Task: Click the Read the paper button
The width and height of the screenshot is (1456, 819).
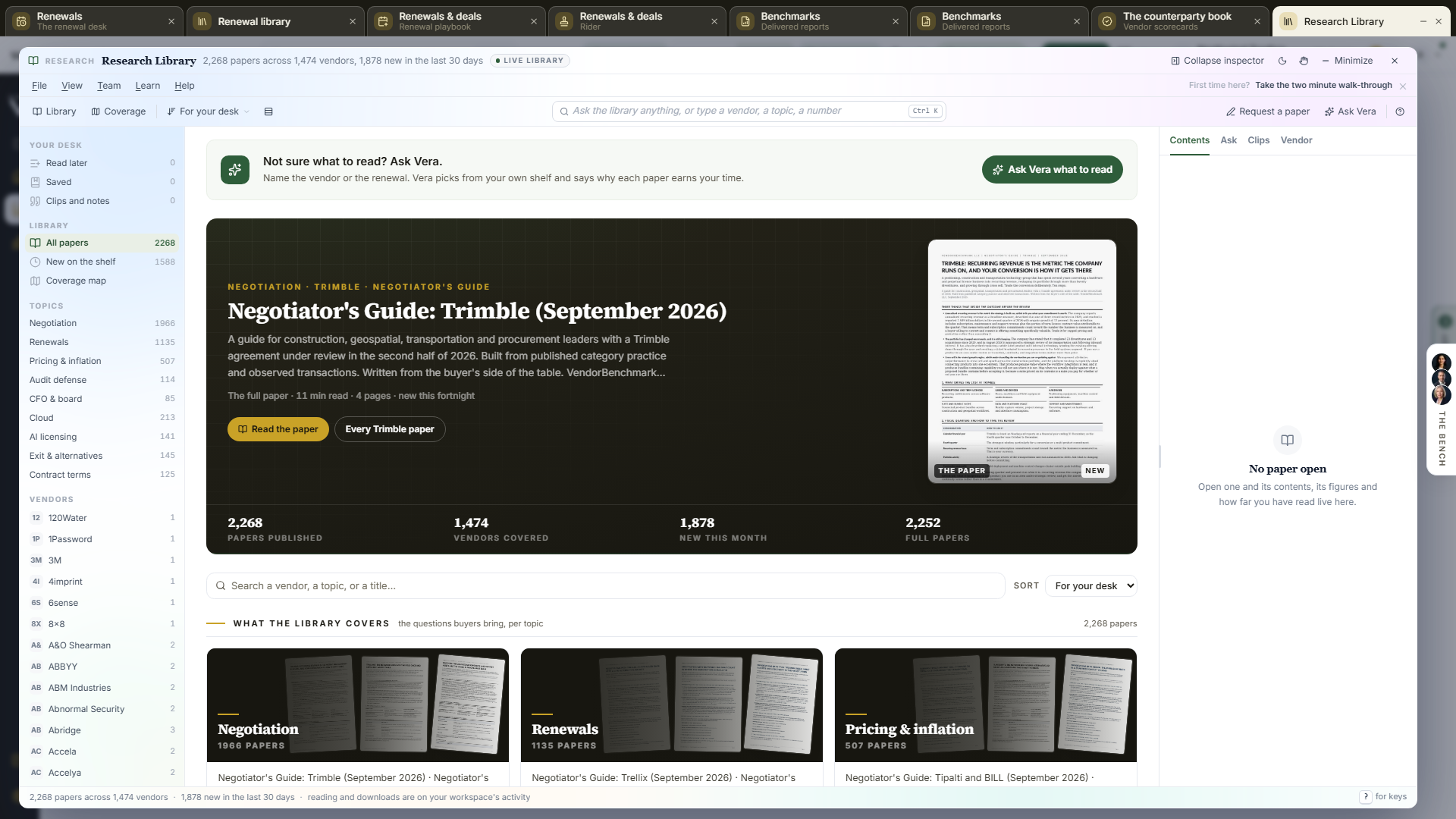Action: click(x=278, y=429)
